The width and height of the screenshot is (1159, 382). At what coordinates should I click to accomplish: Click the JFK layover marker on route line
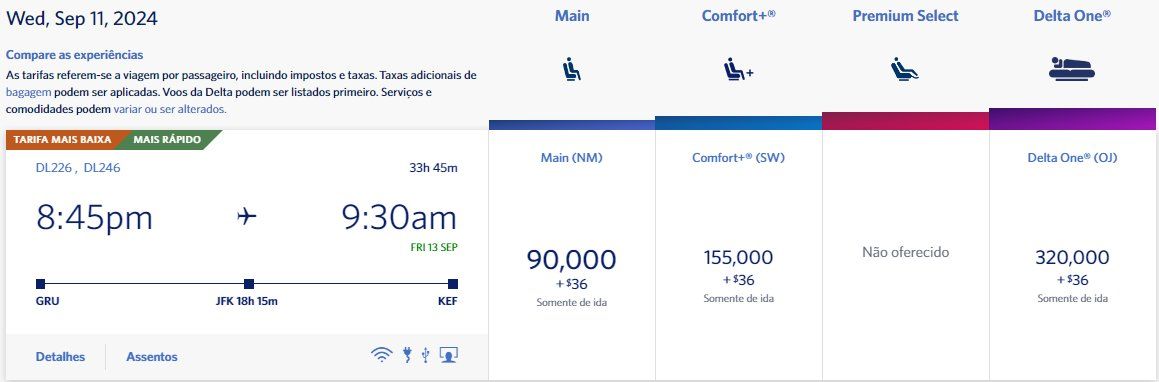click(249, 284)
